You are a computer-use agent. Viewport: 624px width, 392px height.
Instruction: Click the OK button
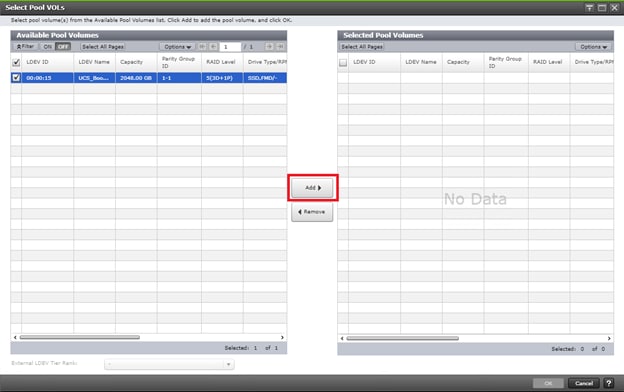tap(548, 383)
